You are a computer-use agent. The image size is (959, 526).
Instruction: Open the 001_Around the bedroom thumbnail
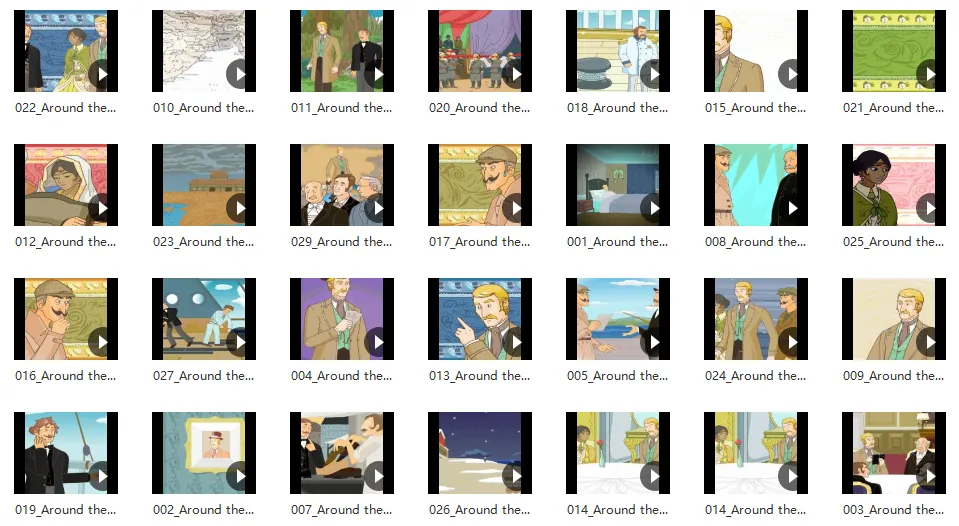[x=618, y=185]
